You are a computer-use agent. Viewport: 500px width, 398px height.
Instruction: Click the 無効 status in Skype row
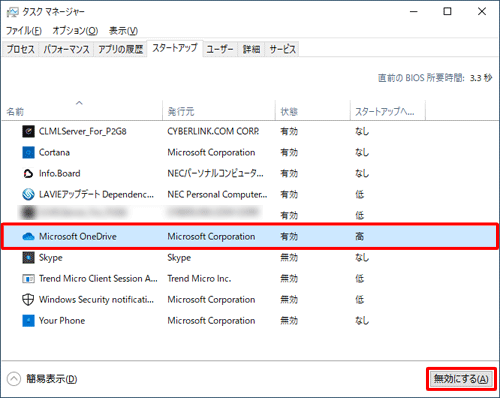click(289, 257)
